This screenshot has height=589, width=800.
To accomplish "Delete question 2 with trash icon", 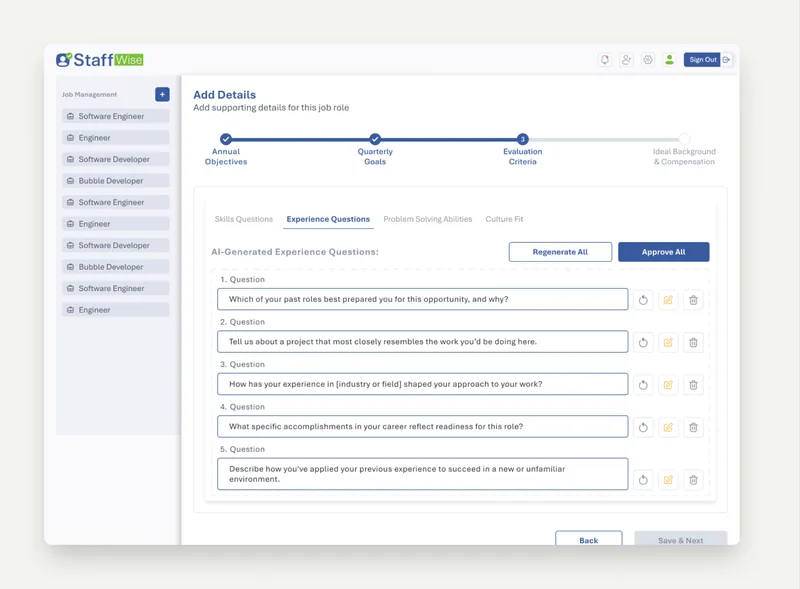I will [693, 342].
